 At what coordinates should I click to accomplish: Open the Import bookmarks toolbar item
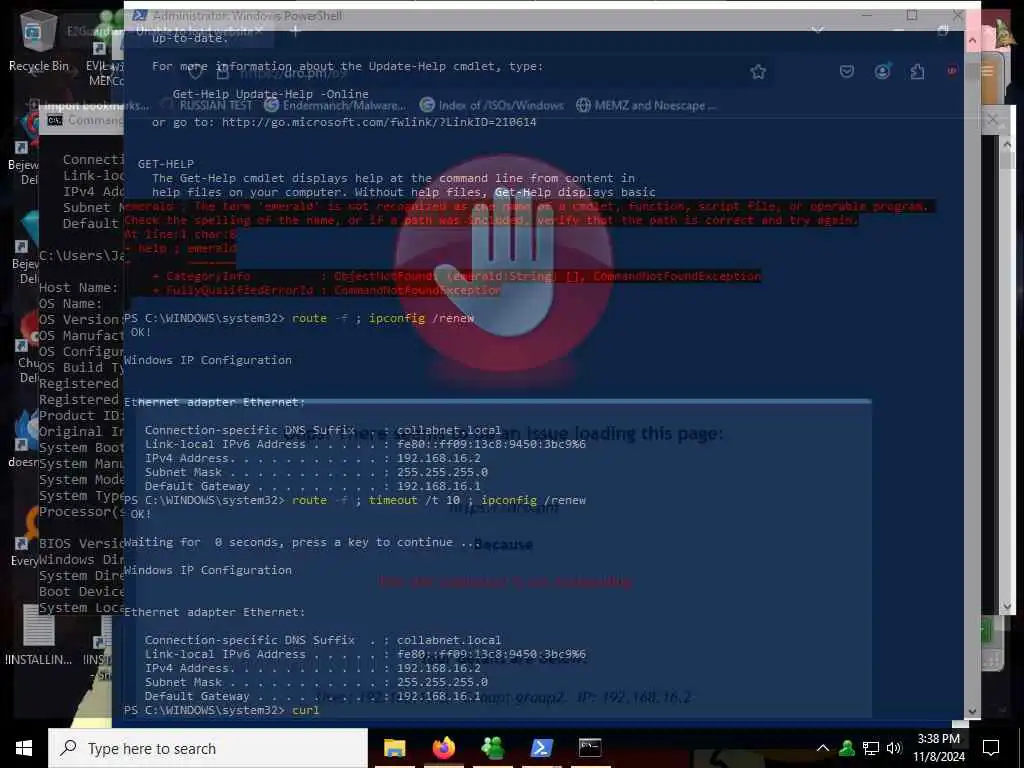[x=89, y=104]
